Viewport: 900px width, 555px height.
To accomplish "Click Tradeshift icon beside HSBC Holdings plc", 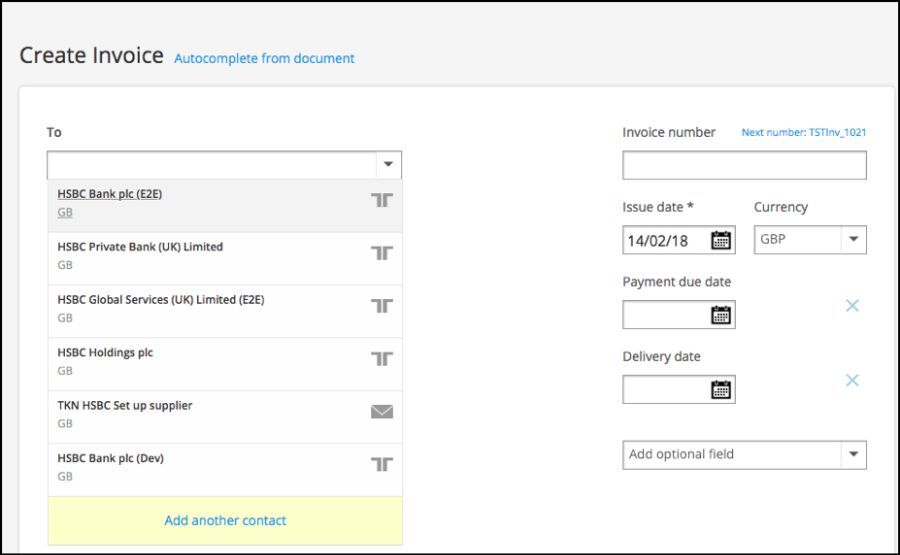I will pos(382,359).
